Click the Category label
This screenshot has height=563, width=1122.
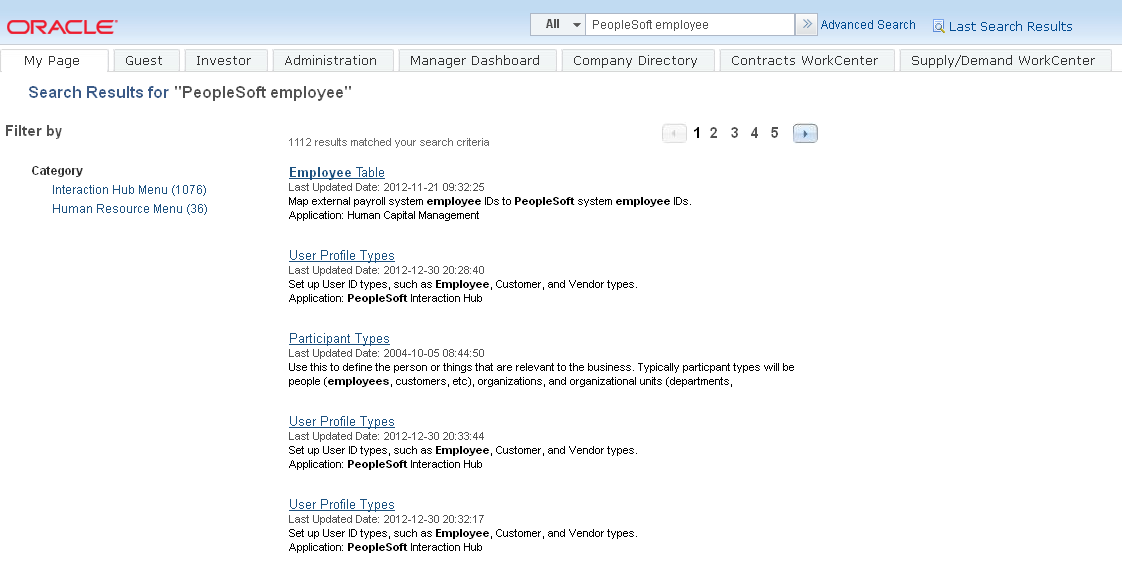click(57, 170)
